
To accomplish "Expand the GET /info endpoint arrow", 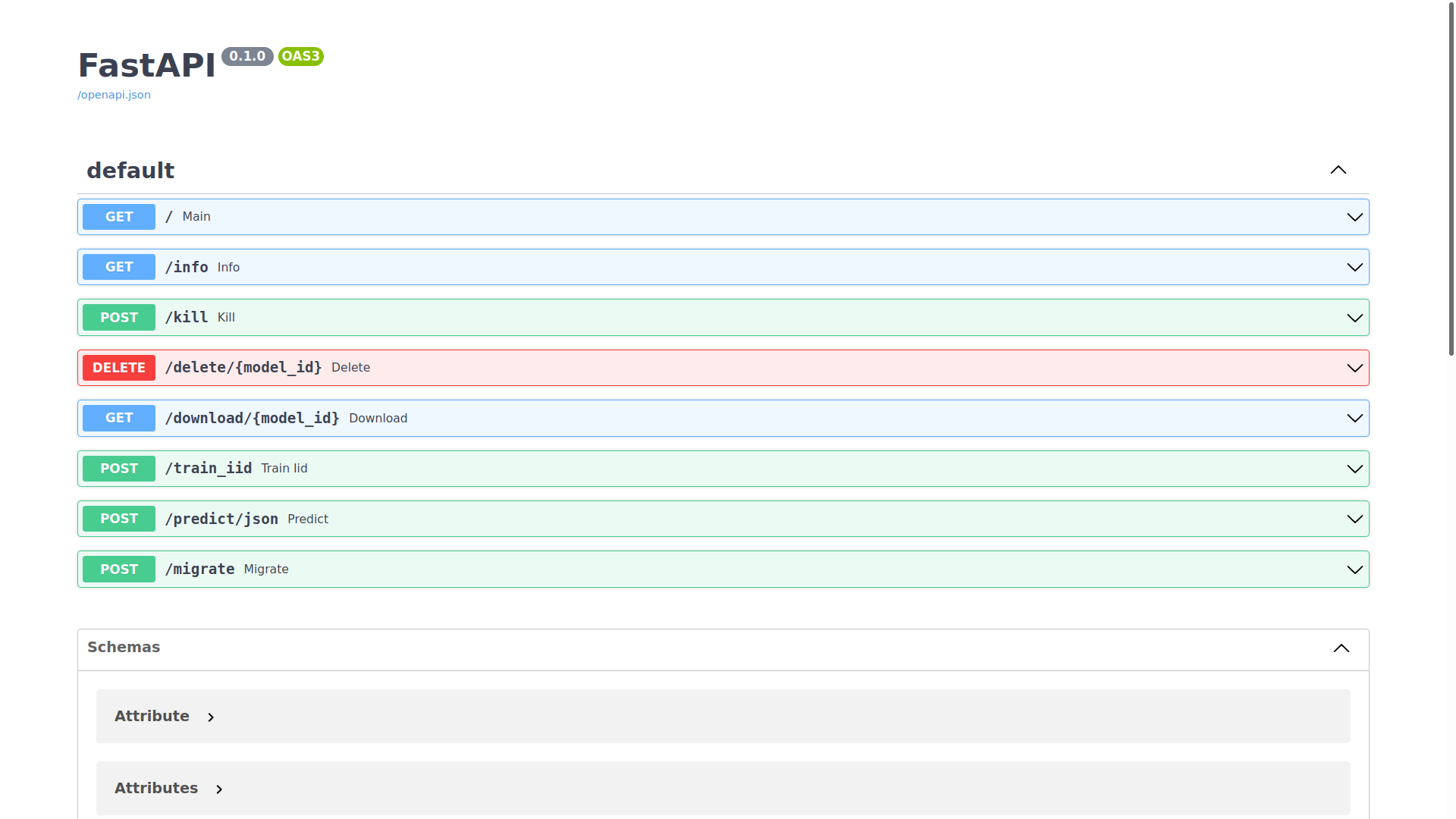I will 1355,267.
